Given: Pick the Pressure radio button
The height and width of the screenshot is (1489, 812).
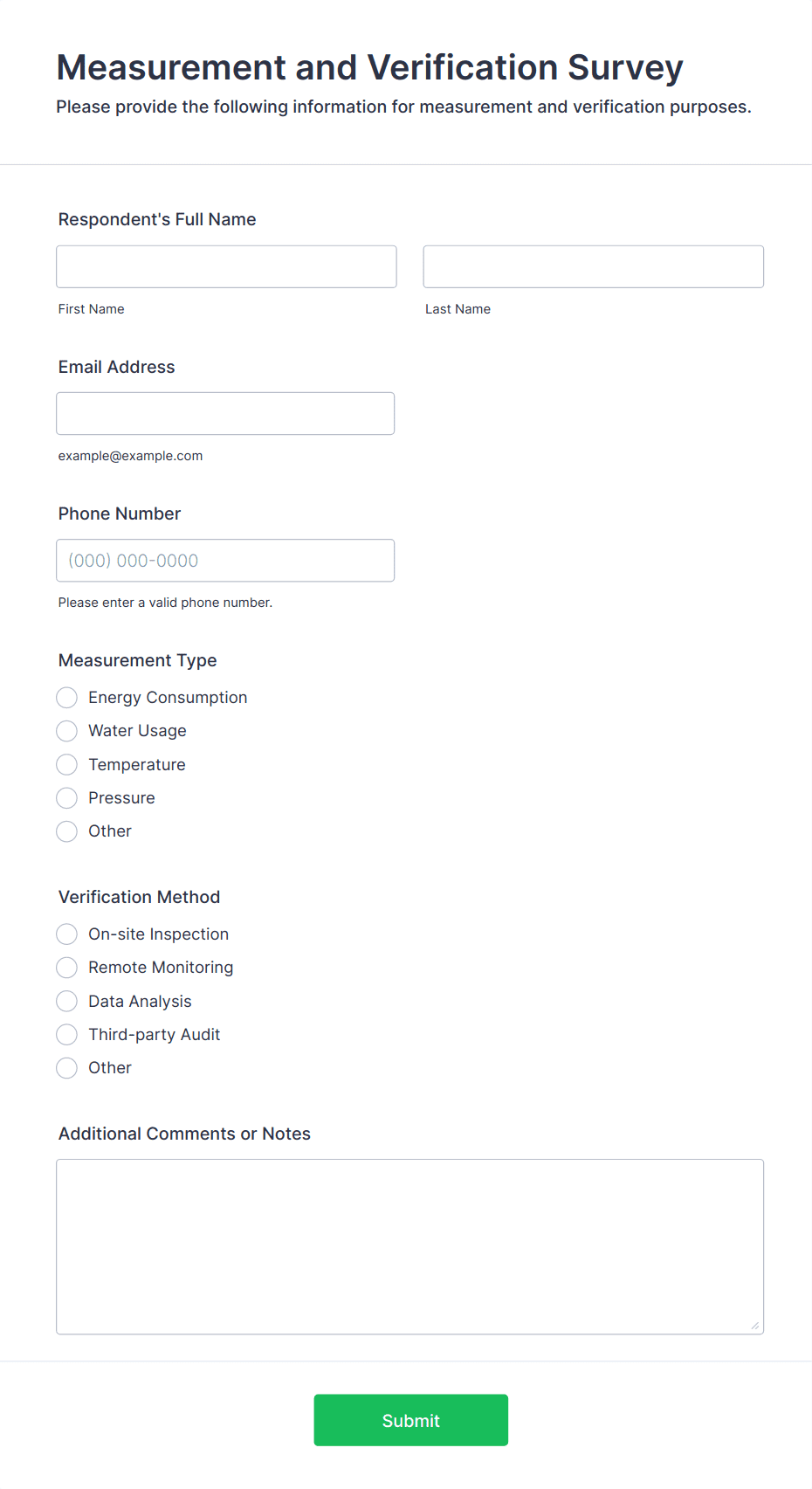Looking at the screenshot, I should [x=67, y=798].
